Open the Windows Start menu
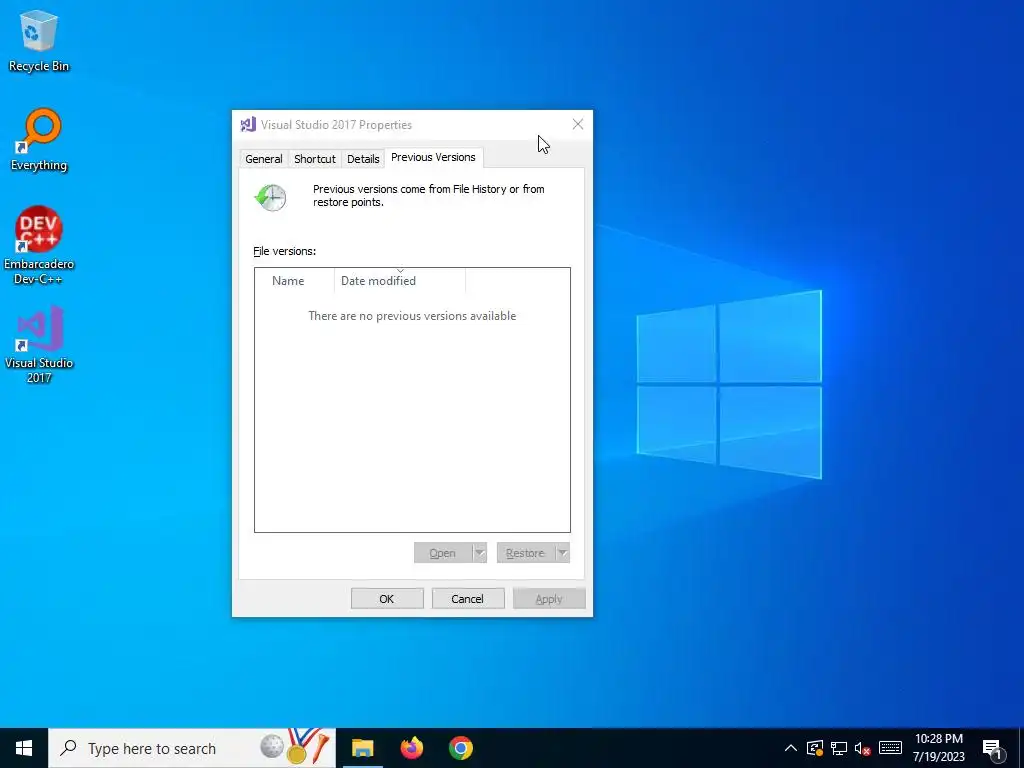 coord(24,748)
